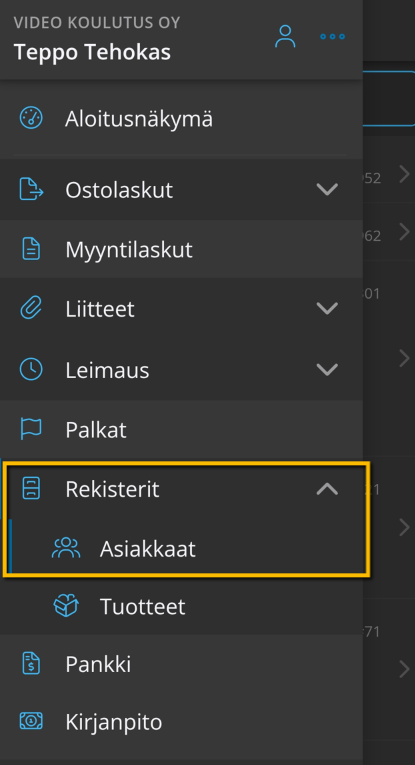Click background list row arrow beside Ostolaskut

point(404,174)
